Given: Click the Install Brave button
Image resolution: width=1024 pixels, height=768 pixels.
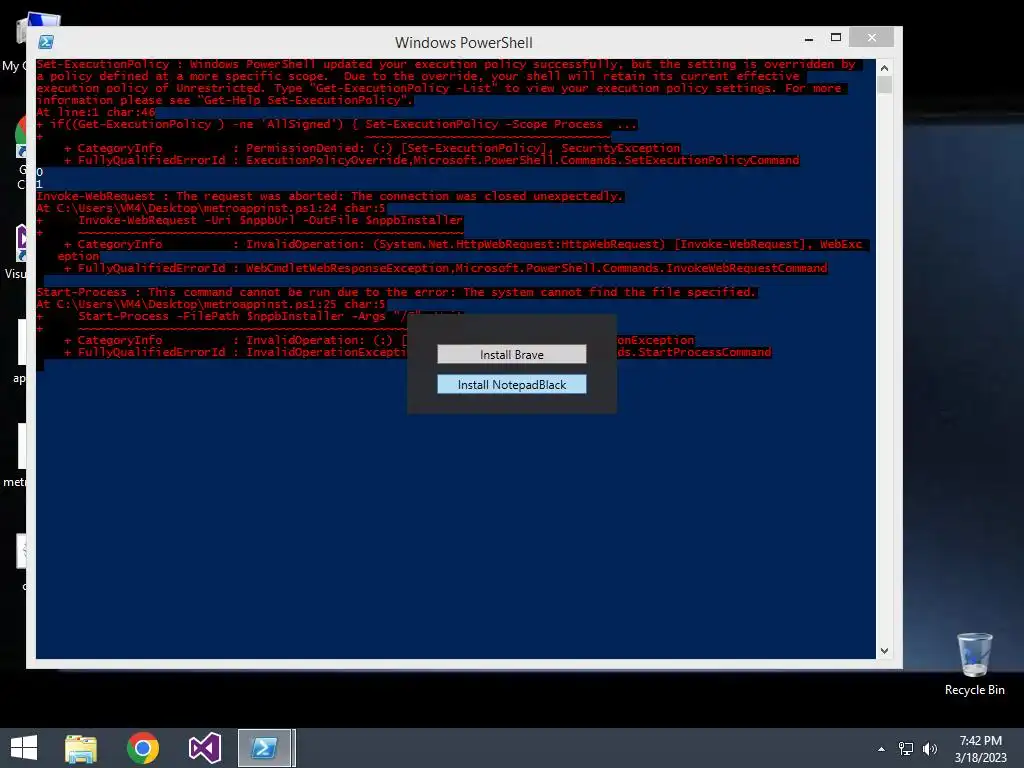Looking at the screenshot, I should (511, 354).
